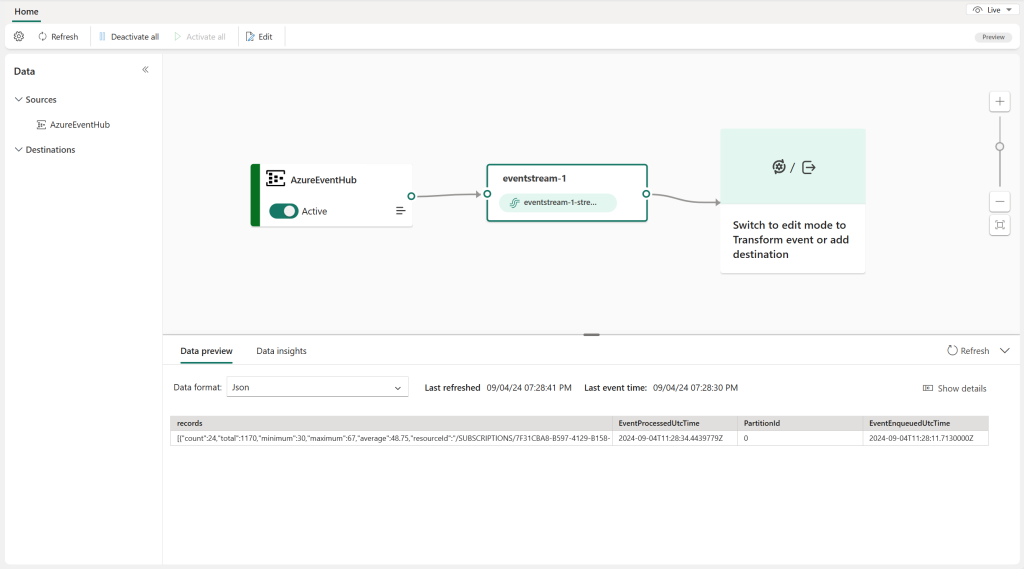The width and height of the screenshot is (1024, 569).
Task: Switch to Edit mode
Action: [x=259, y=37]
